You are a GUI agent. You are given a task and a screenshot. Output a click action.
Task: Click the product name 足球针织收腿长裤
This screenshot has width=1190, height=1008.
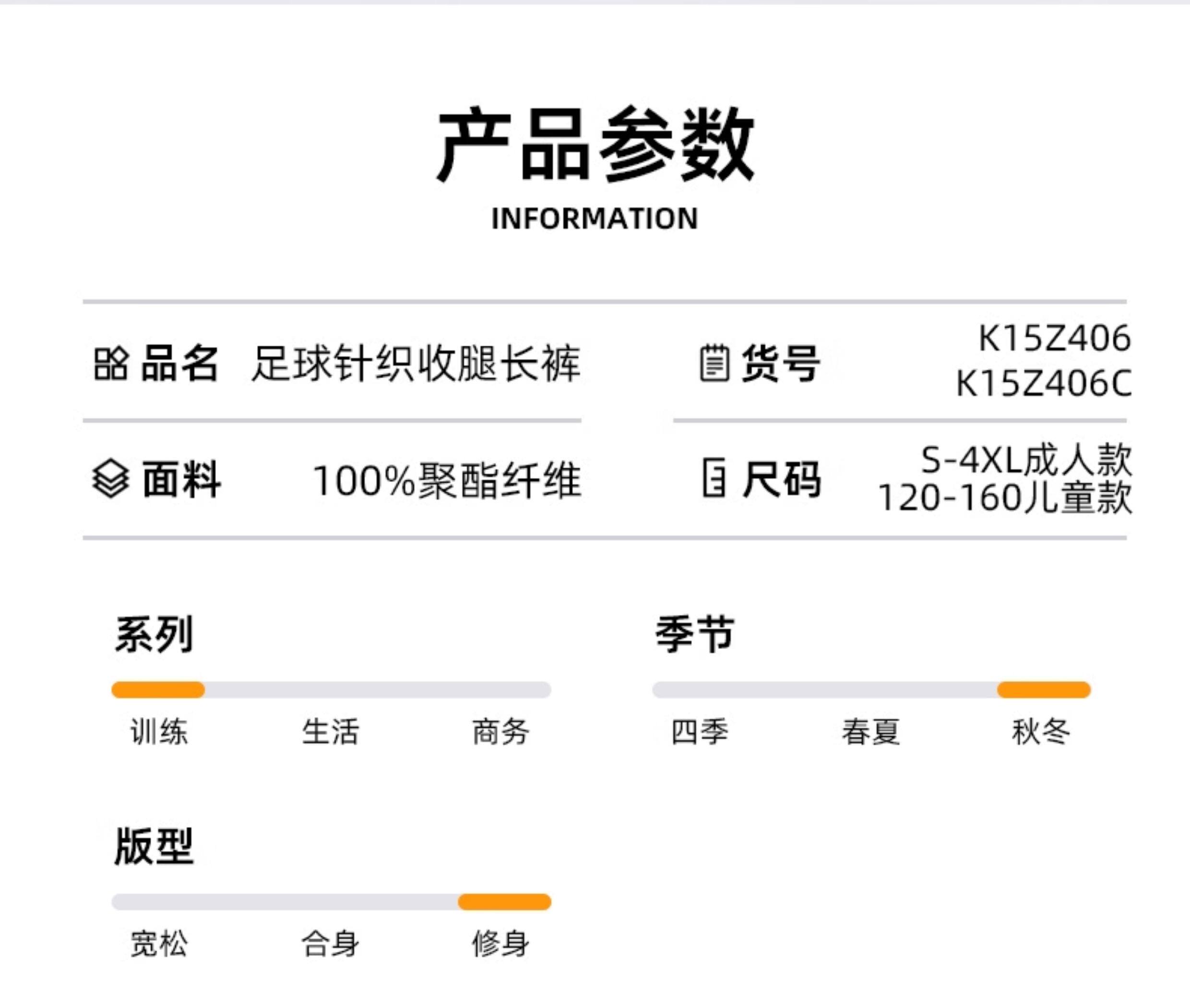[416, 363]
